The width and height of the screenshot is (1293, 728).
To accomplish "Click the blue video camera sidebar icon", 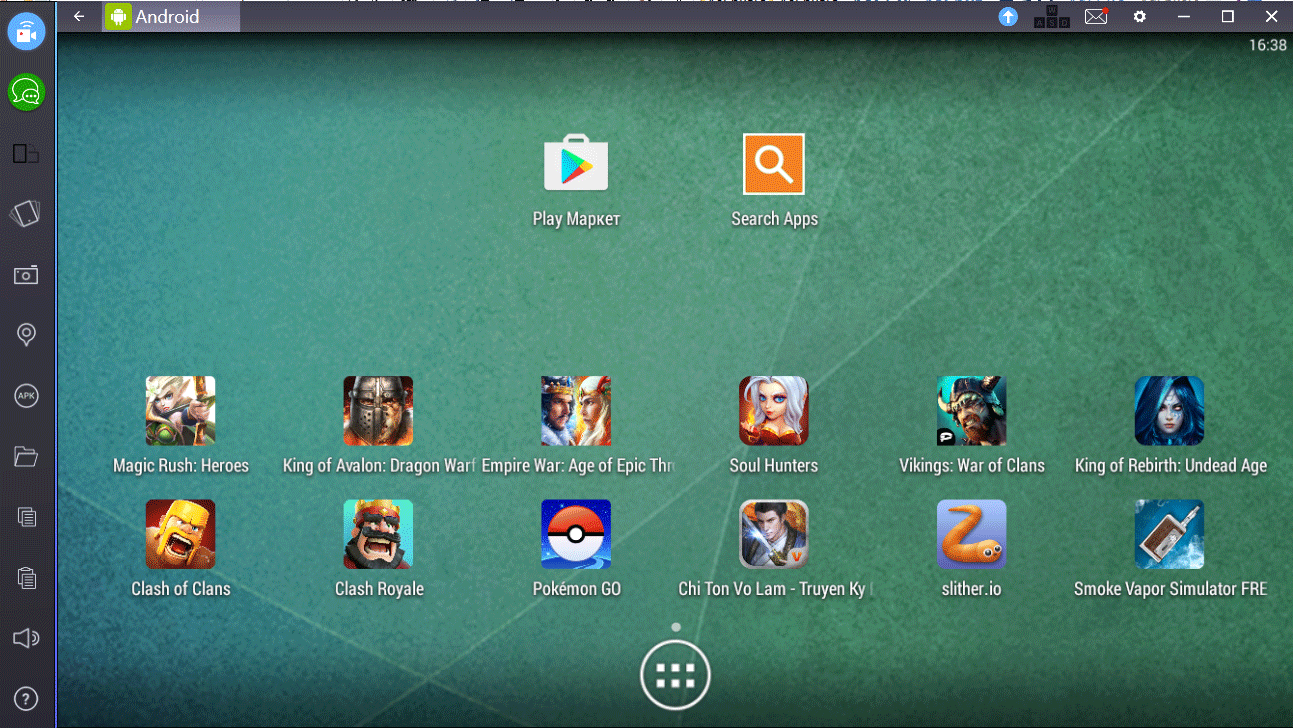I will point(26,32).
